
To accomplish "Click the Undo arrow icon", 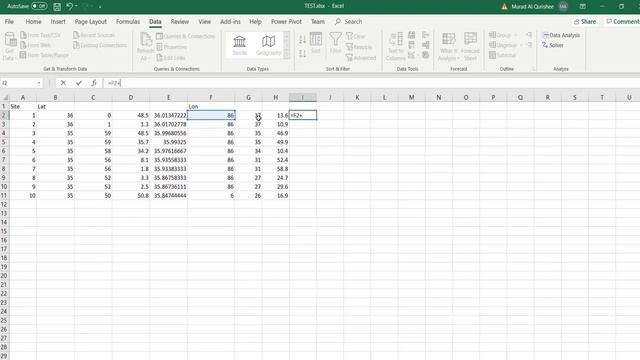I will (70, 6).
